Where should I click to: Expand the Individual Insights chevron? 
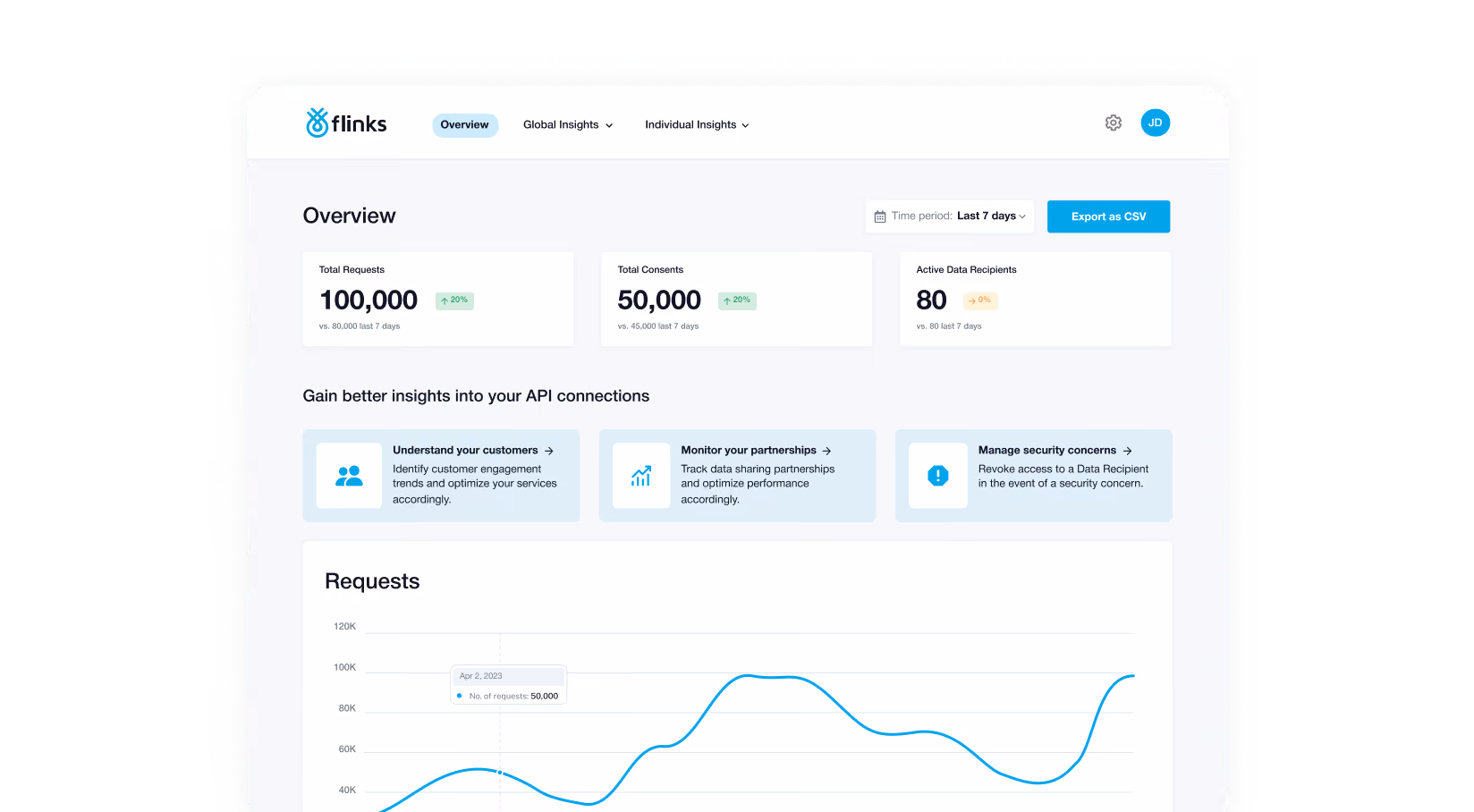click(745, 126)
